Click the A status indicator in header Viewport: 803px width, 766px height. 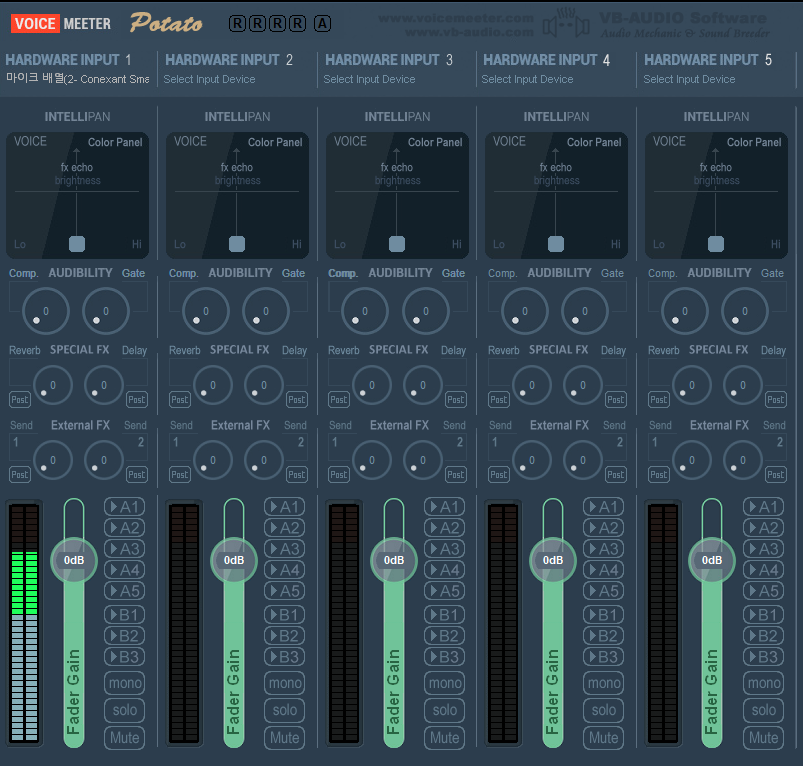pos(322,24)
